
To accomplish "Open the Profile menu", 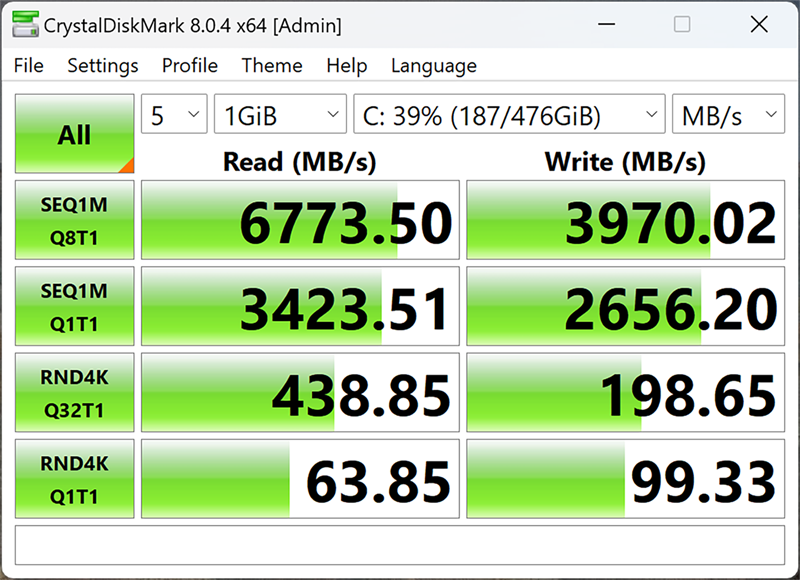I will pyautogui.click(x=190, y=66).
